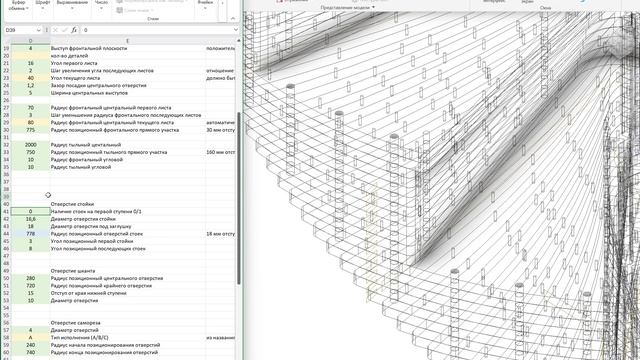Select row header 50
This screenshot has width=640, height=360.
(x=6, y=278)
